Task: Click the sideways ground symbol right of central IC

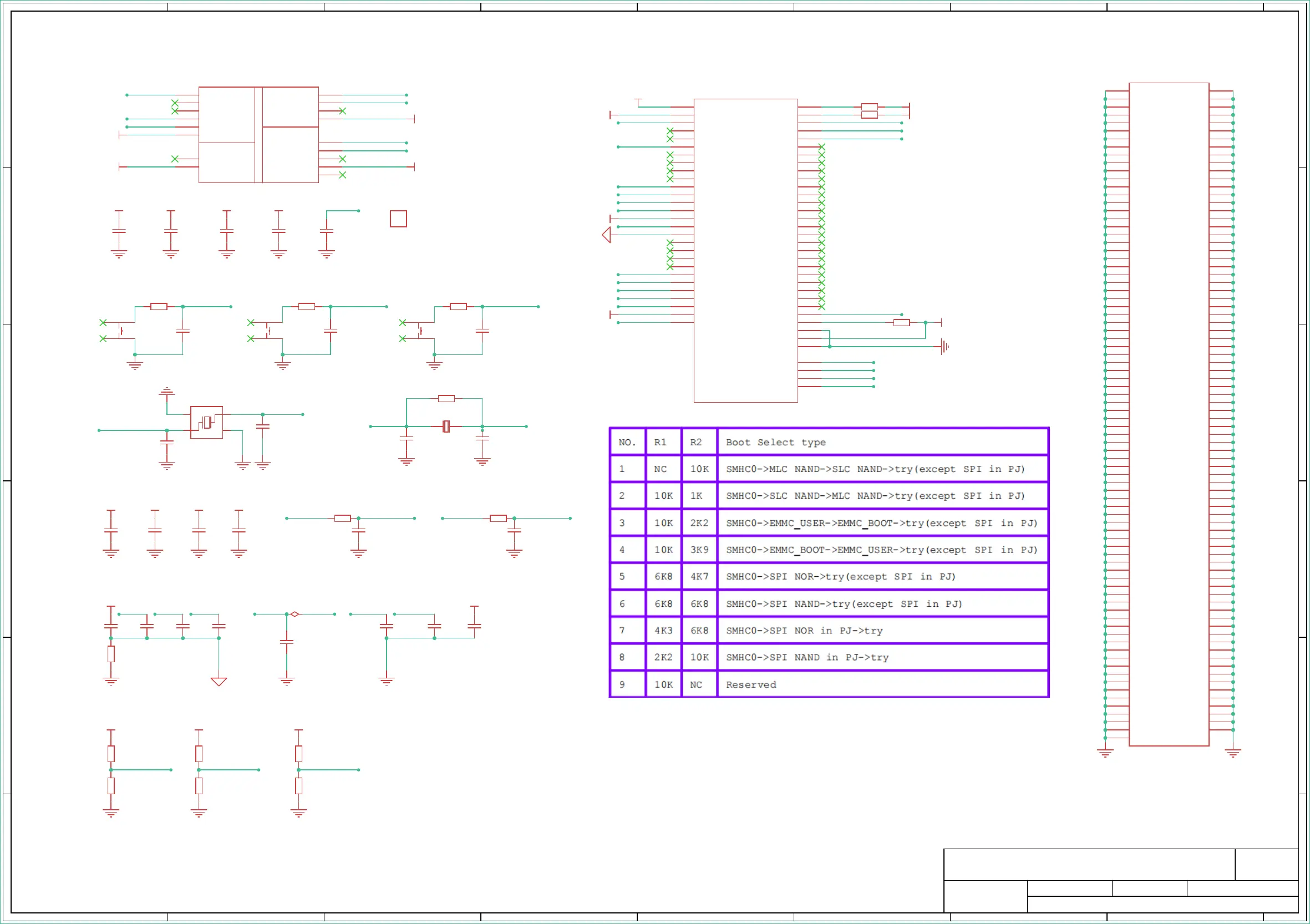Action: point(945,347)
